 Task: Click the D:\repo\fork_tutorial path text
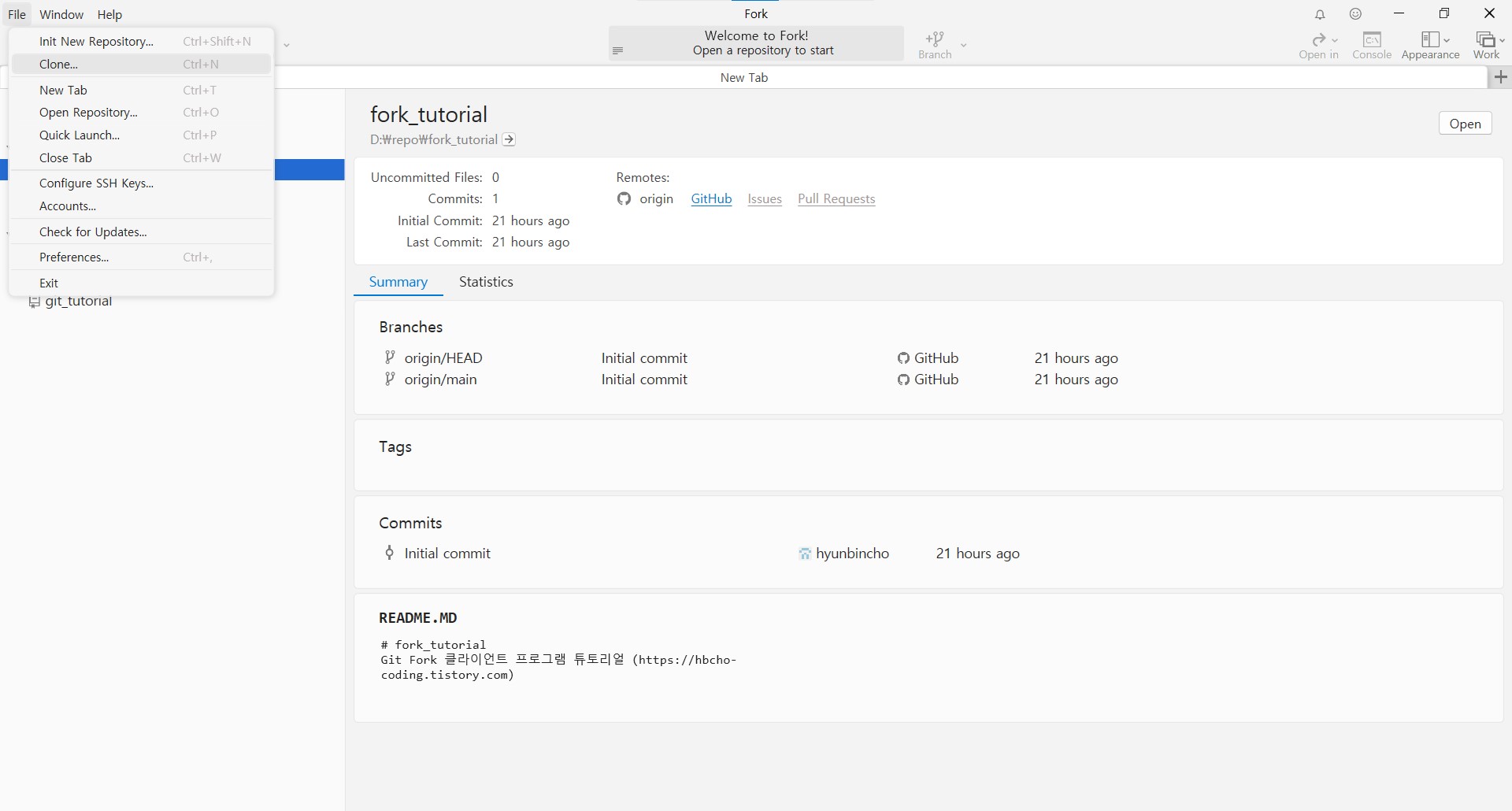[x=434, y=139]
